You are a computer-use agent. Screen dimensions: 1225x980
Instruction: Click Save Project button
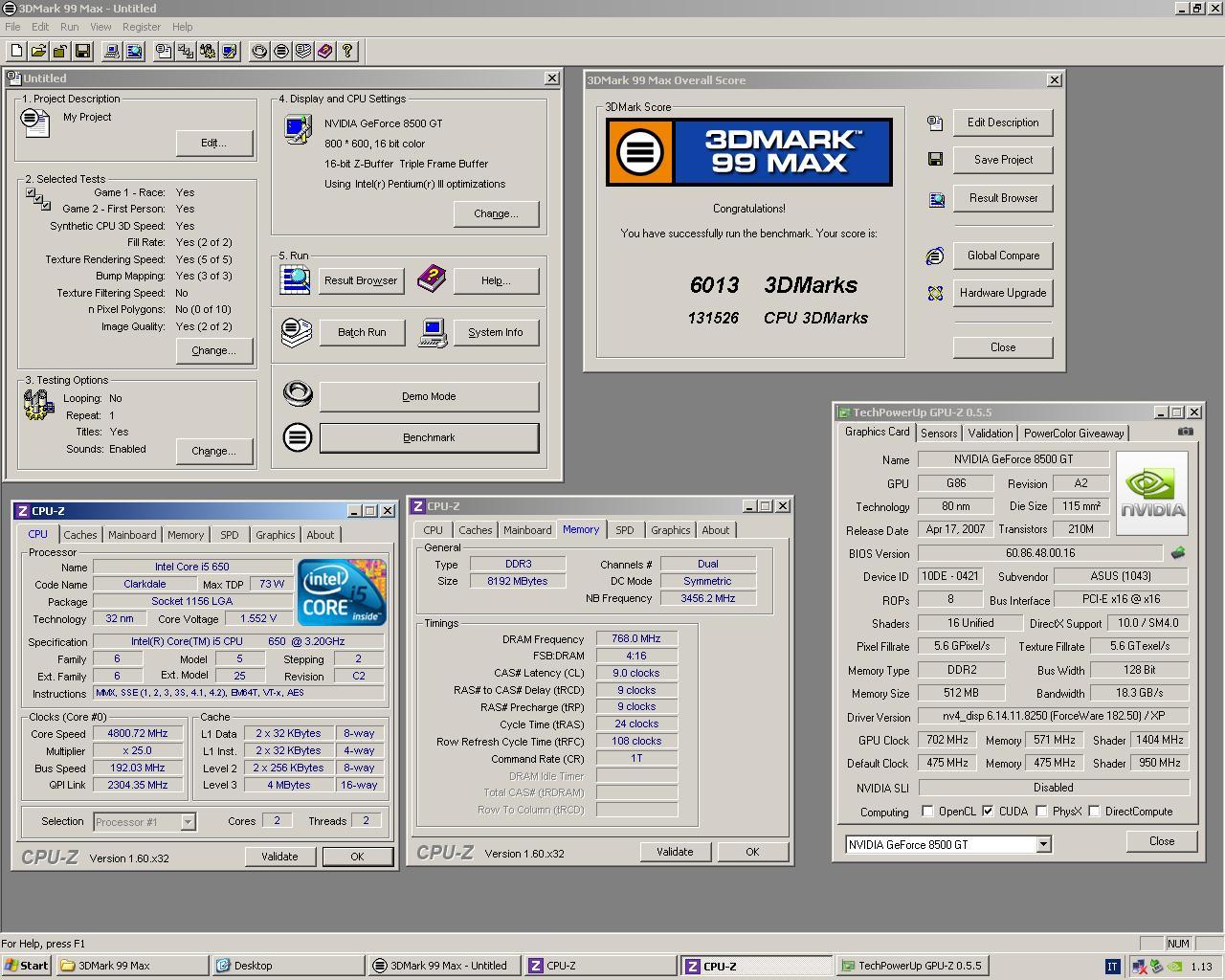(1003, 160)
